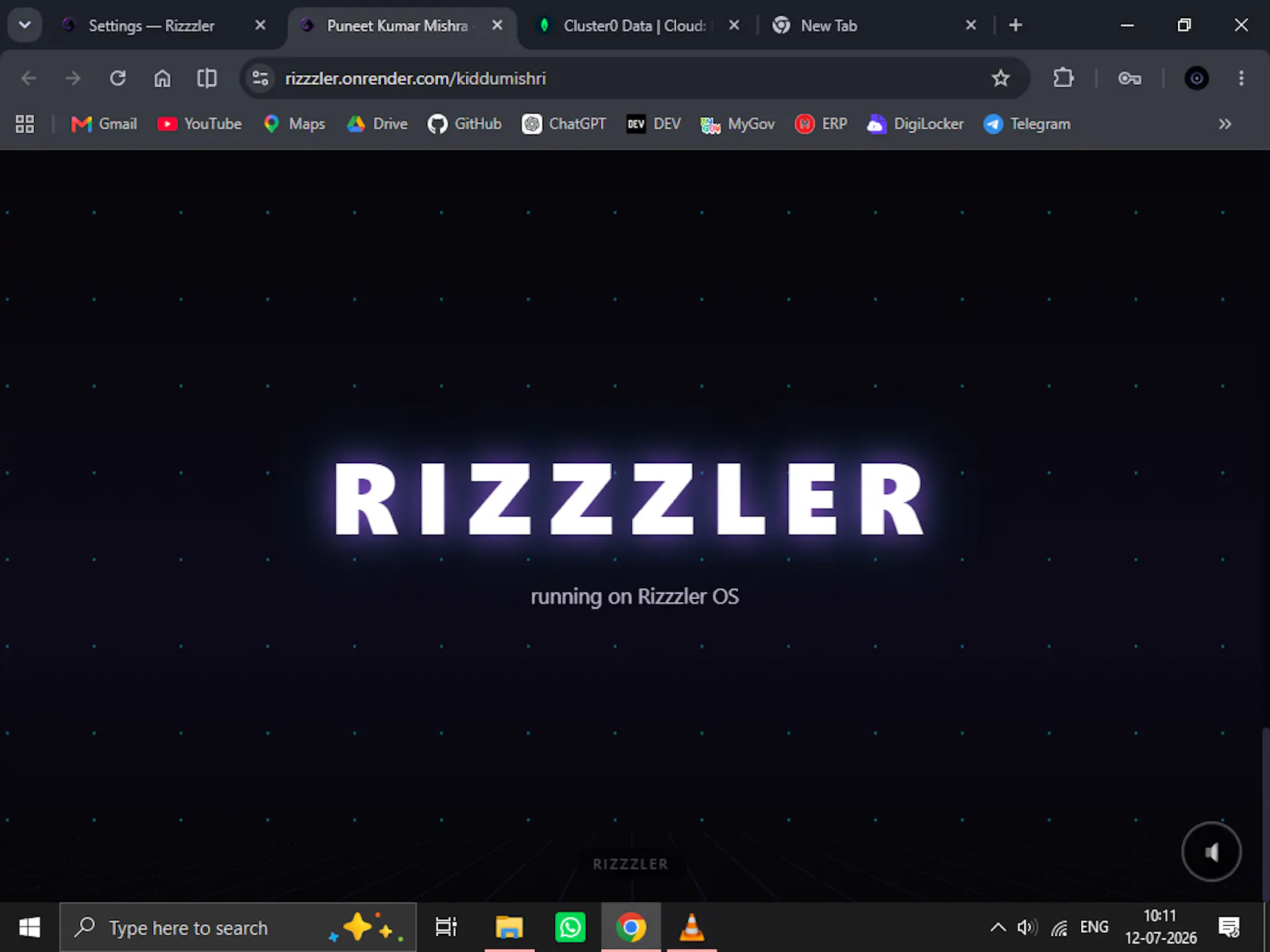Go back to previous page
This screenshot has height=952, width=1270.
click(x=29, y=79)
